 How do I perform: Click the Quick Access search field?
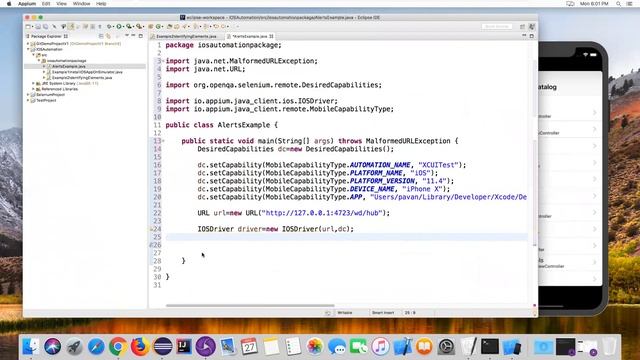click(x=497, y=27)
